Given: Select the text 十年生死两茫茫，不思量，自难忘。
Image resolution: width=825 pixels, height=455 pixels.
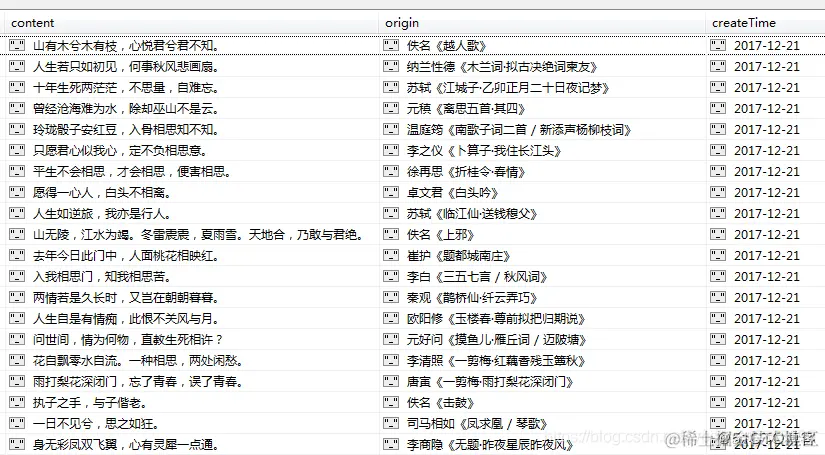Looking at the screenshot, I should tap(126, 88).
